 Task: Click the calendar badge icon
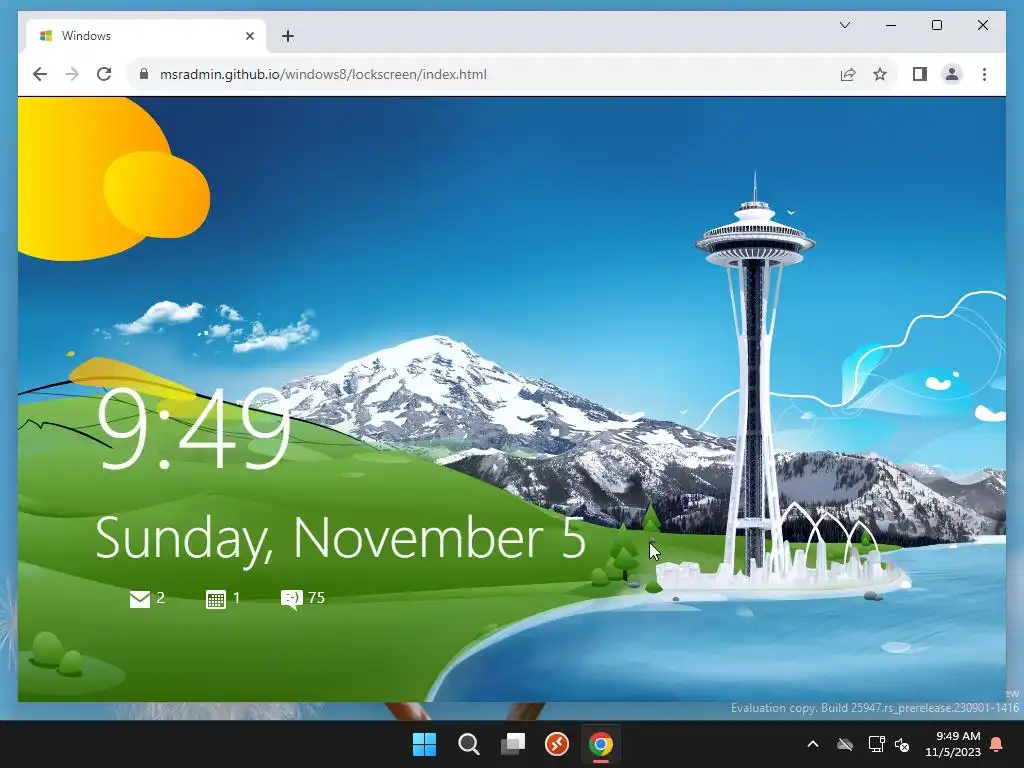[216, 599]
